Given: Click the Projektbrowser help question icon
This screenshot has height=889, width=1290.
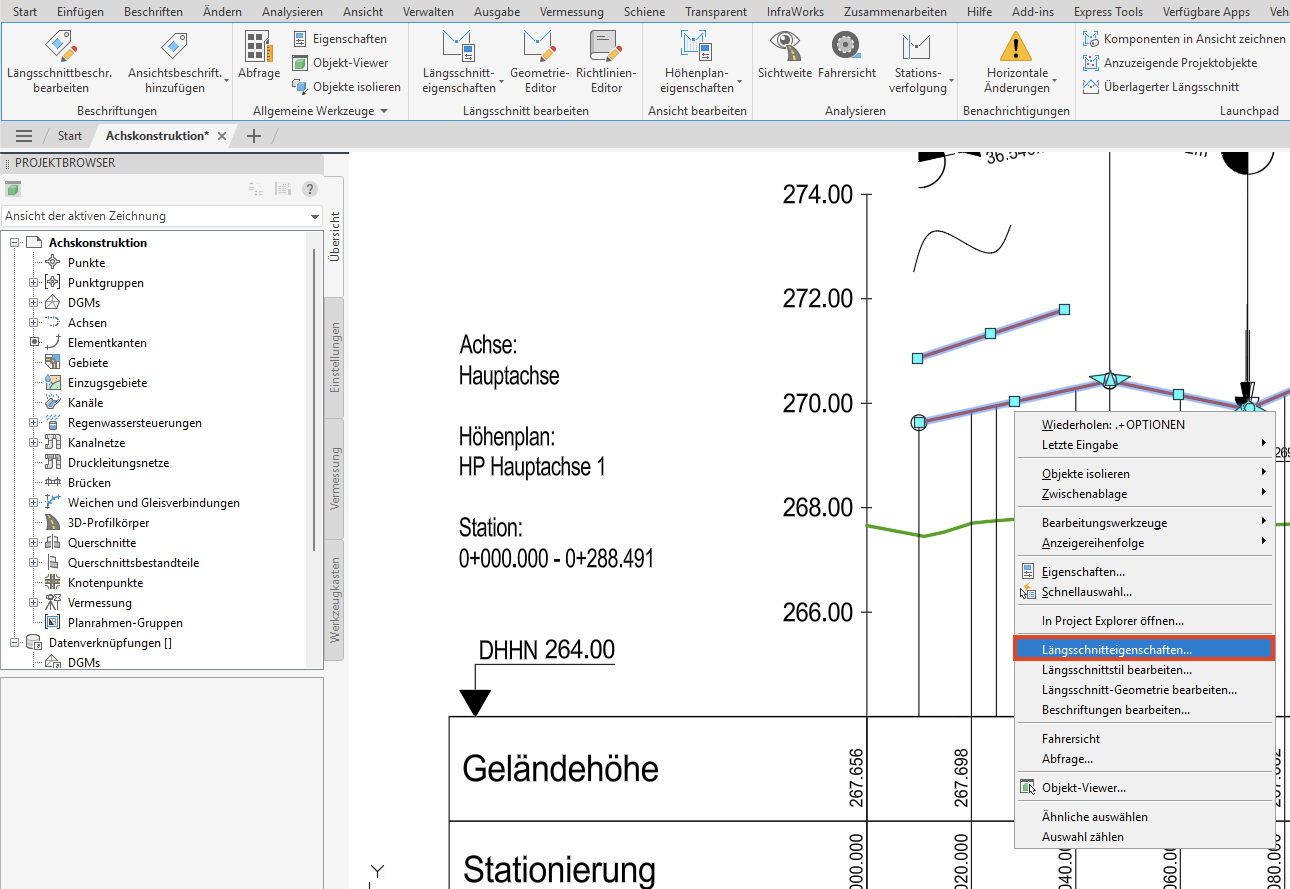Looking at the screenshot, I should [x=310, y=189].
